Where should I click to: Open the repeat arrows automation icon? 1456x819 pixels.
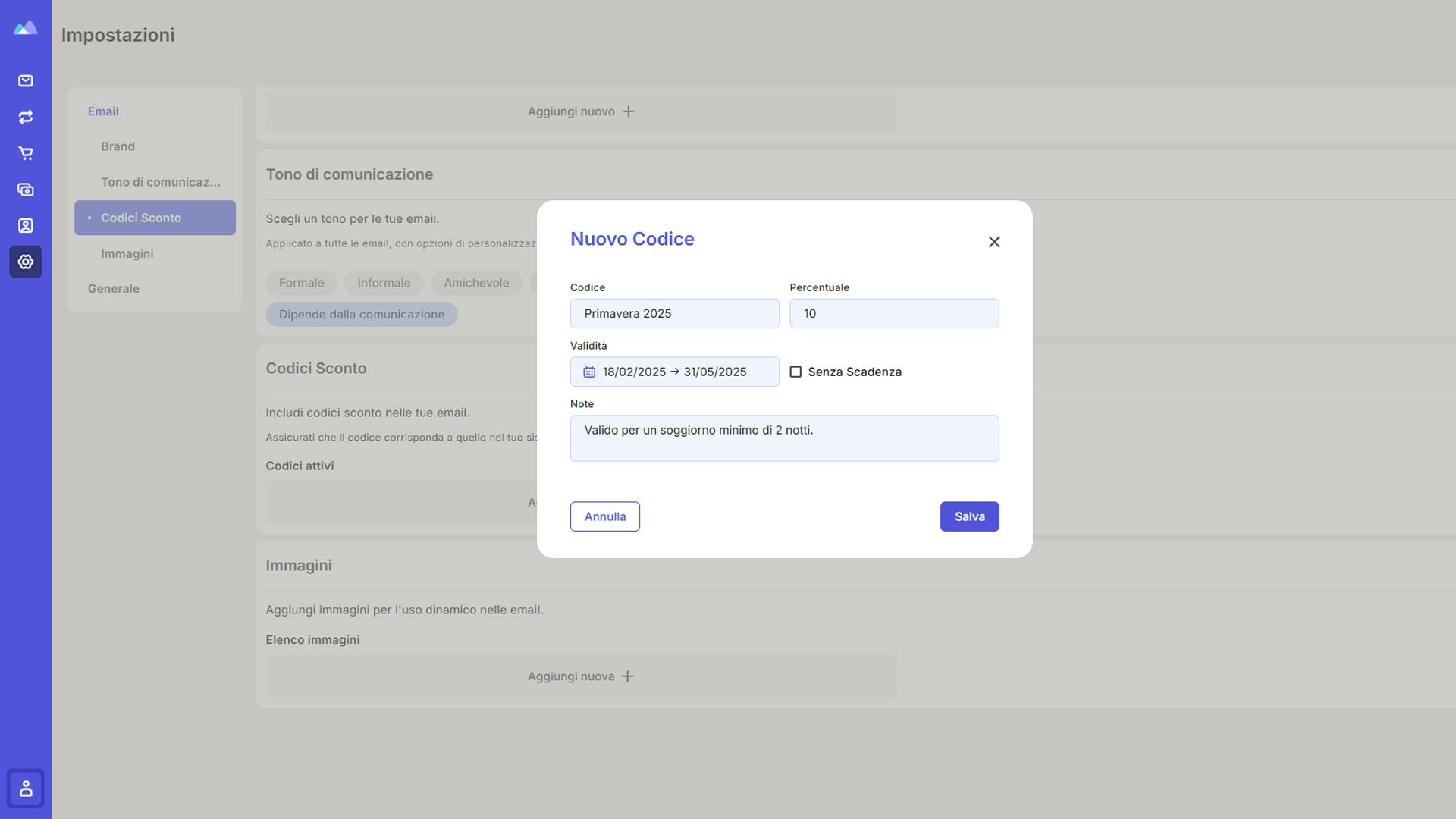tap(25, 117)
